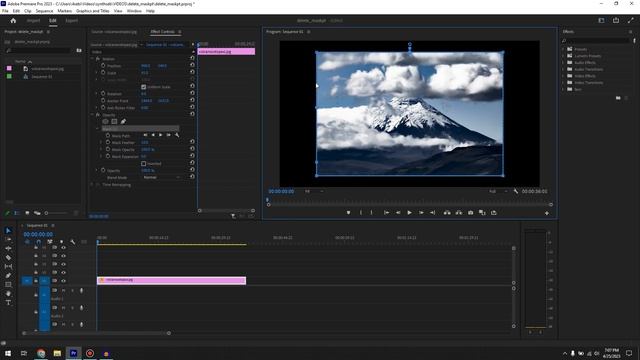Screen dimensions: 640x360
Task: Select the Rectangle tool
Action: (8, 284)
